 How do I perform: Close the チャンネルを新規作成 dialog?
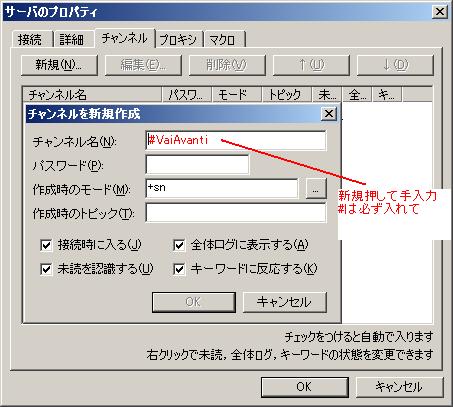329,114
